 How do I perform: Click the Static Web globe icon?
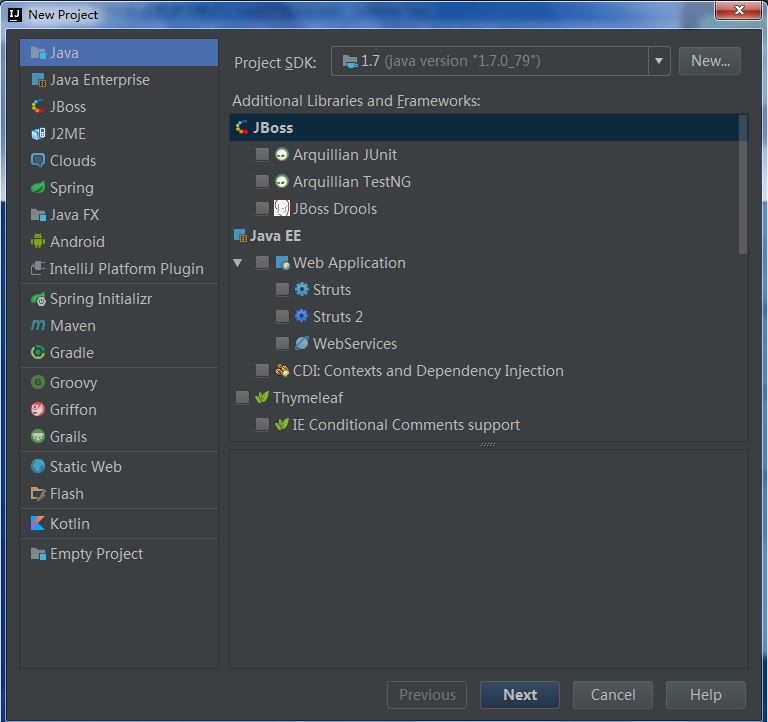(38, 466)
